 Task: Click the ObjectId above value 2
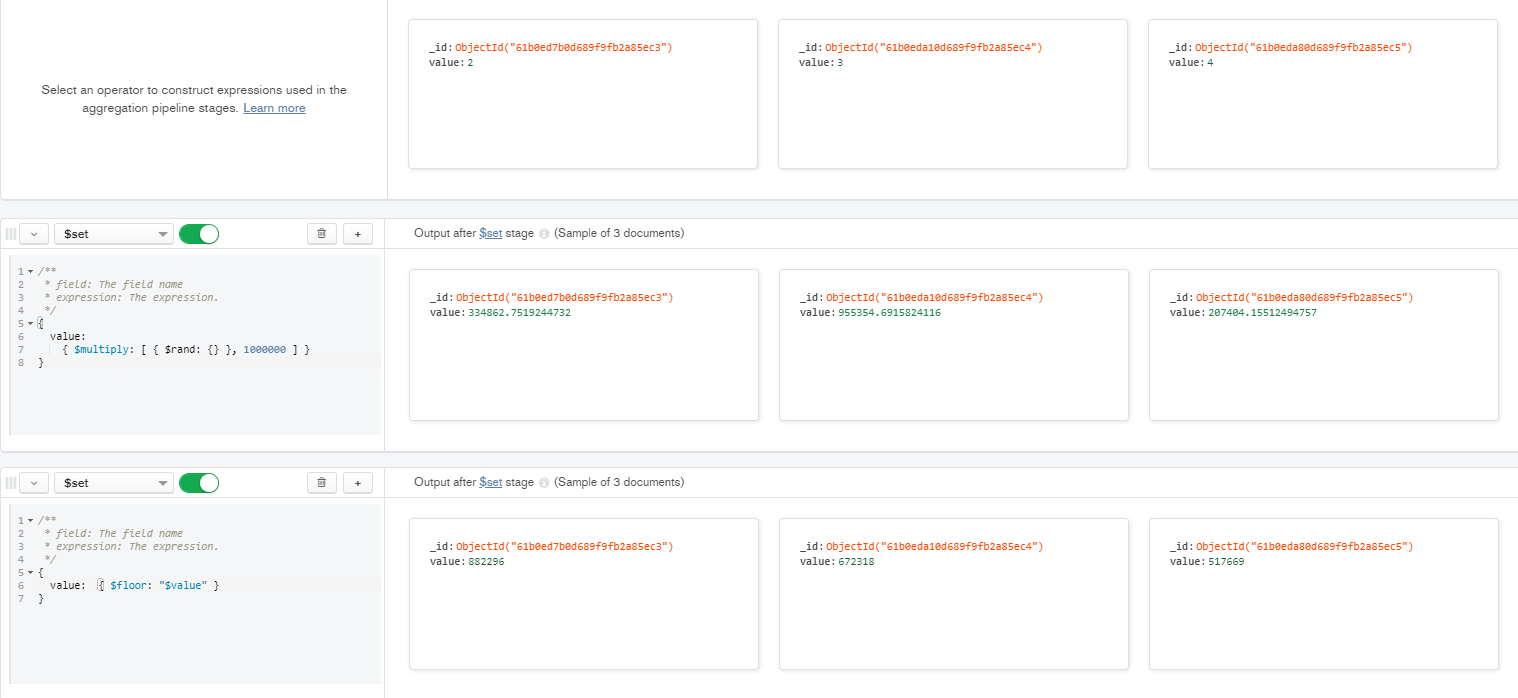pyautogui.click(x=564, y=47)
